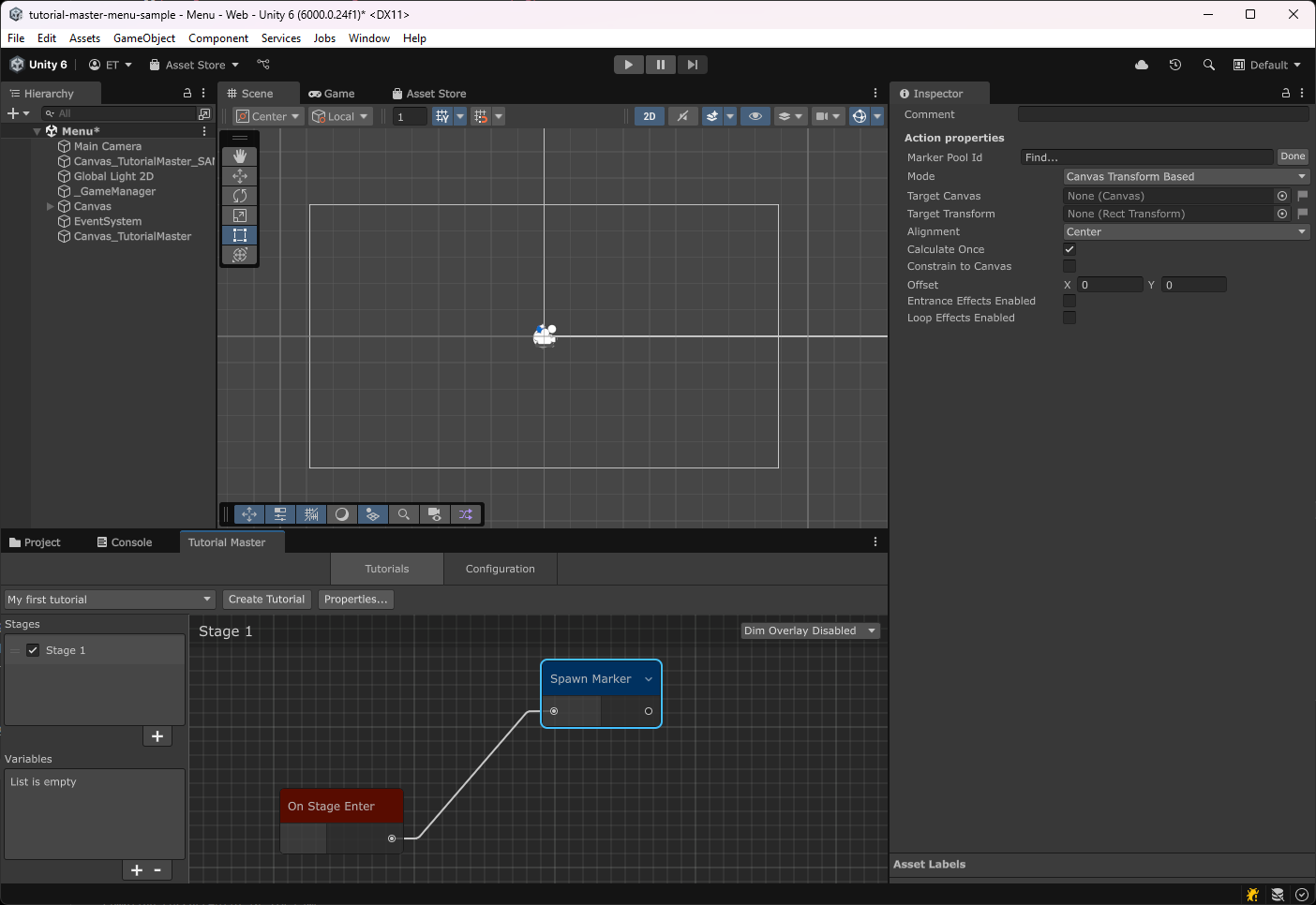Open the Mode dropdown
Viewport: 1316px width, 905px height.
1186,176
